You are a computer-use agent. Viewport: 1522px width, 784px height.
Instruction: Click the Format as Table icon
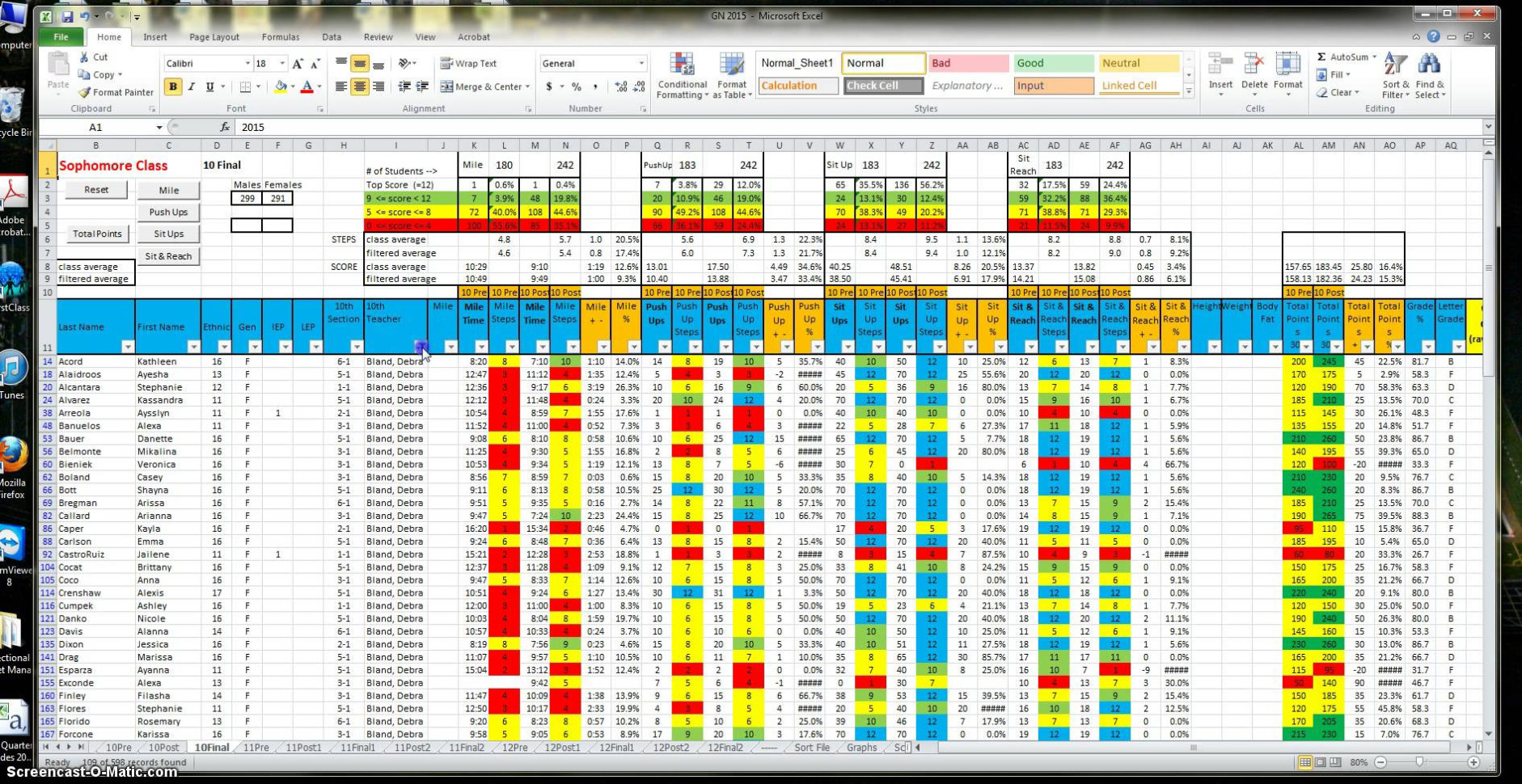pos(730,77)
